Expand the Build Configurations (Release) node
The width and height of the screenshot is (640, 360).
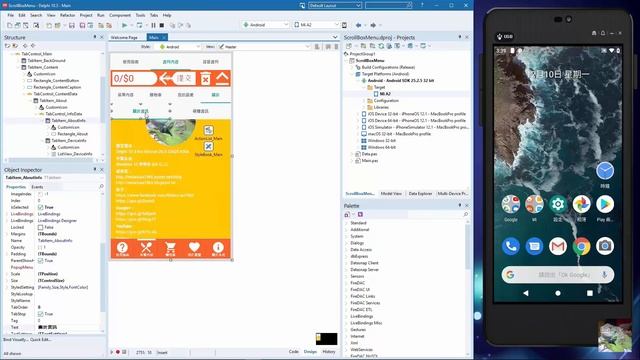coord(352,67)
